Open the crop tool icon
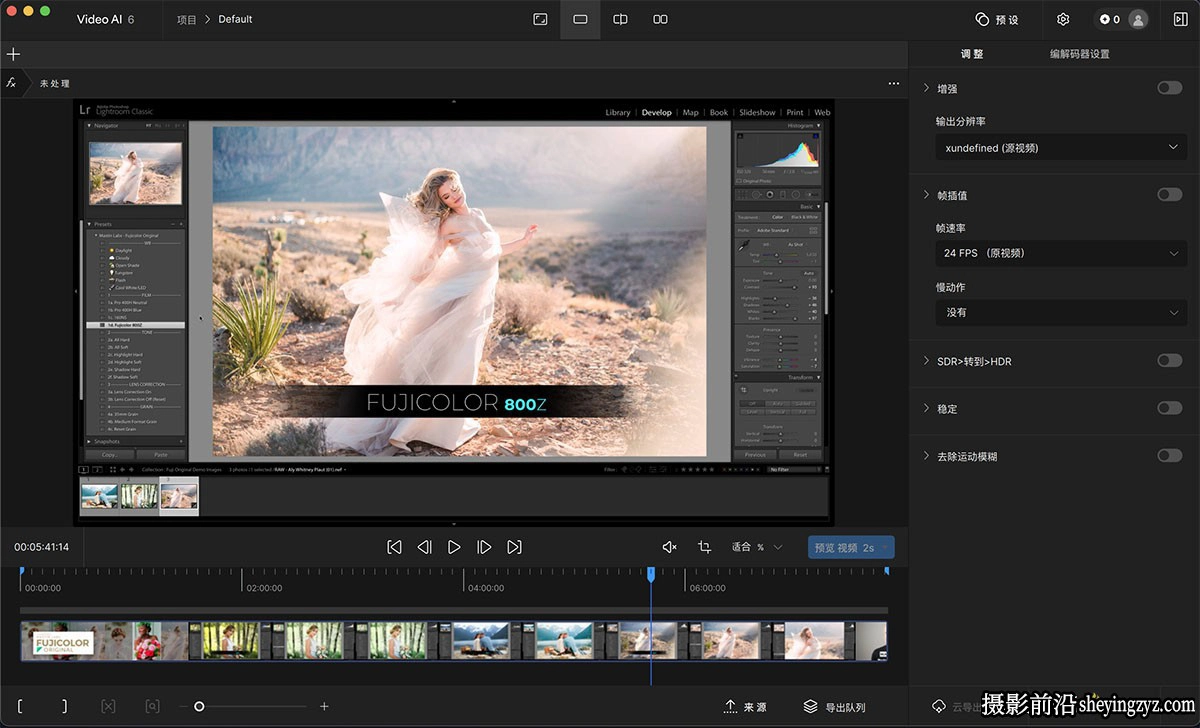This screenshot has height=728, width=1200. pos(704,547)
